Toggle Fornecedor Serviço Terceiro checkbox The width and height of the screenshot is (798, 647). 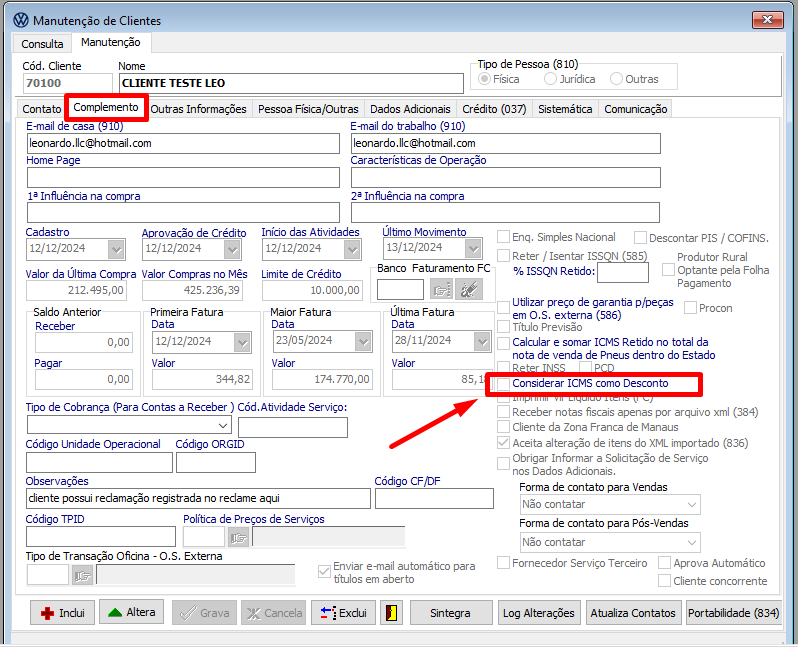[x=503, y=562]
